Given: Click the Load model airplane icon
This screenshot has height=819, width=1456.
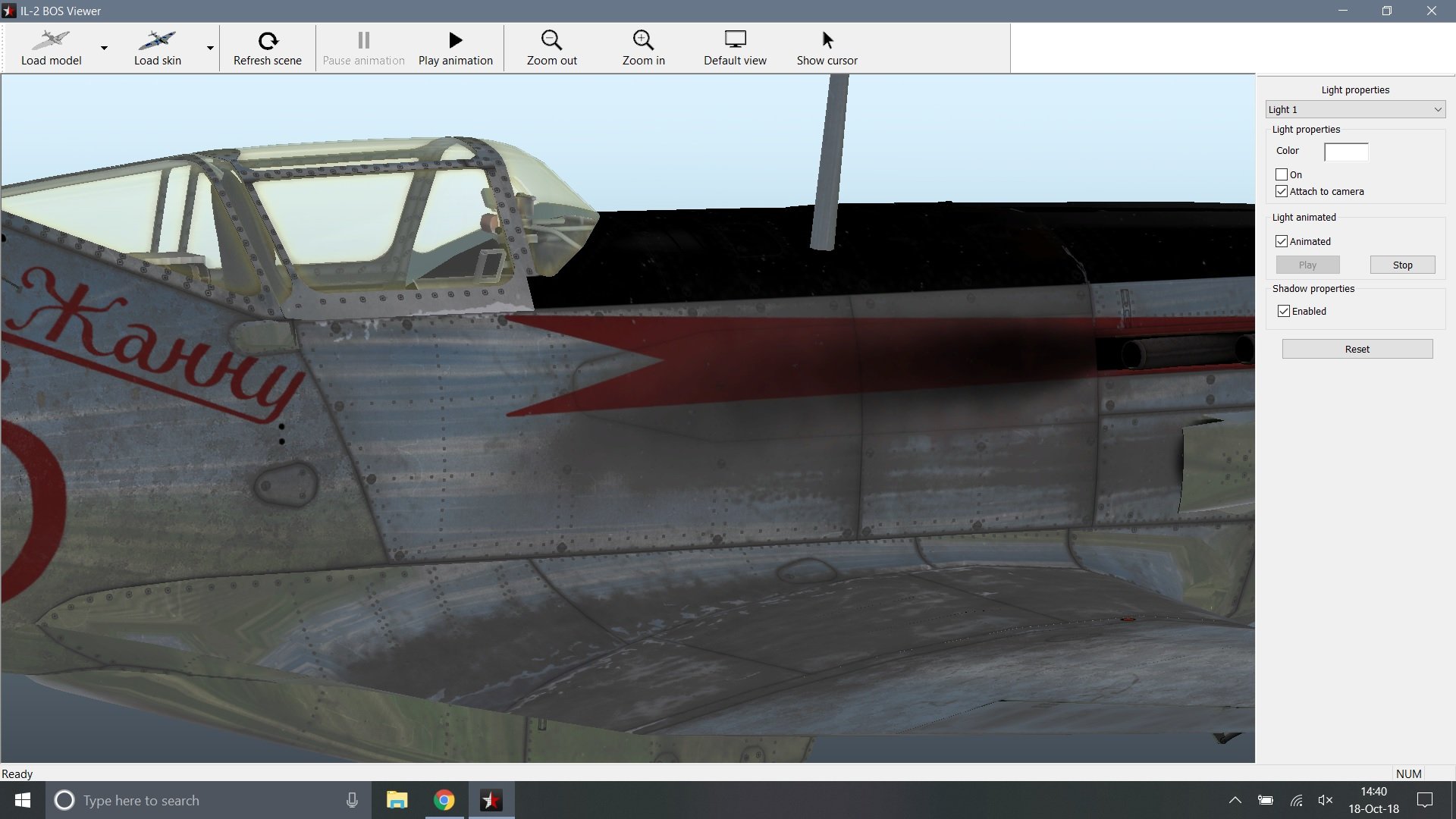Looking at the screenshot, I should 51,39.
